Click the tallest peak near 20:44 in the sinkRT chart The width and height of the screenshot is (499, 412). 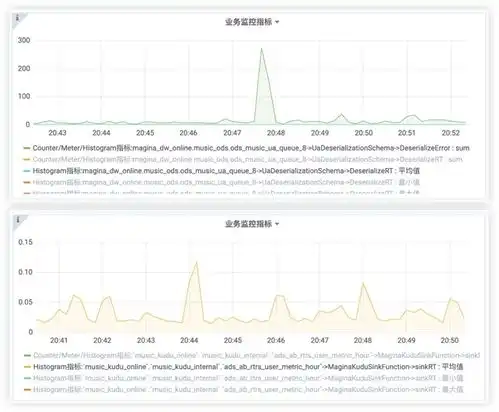197,263
